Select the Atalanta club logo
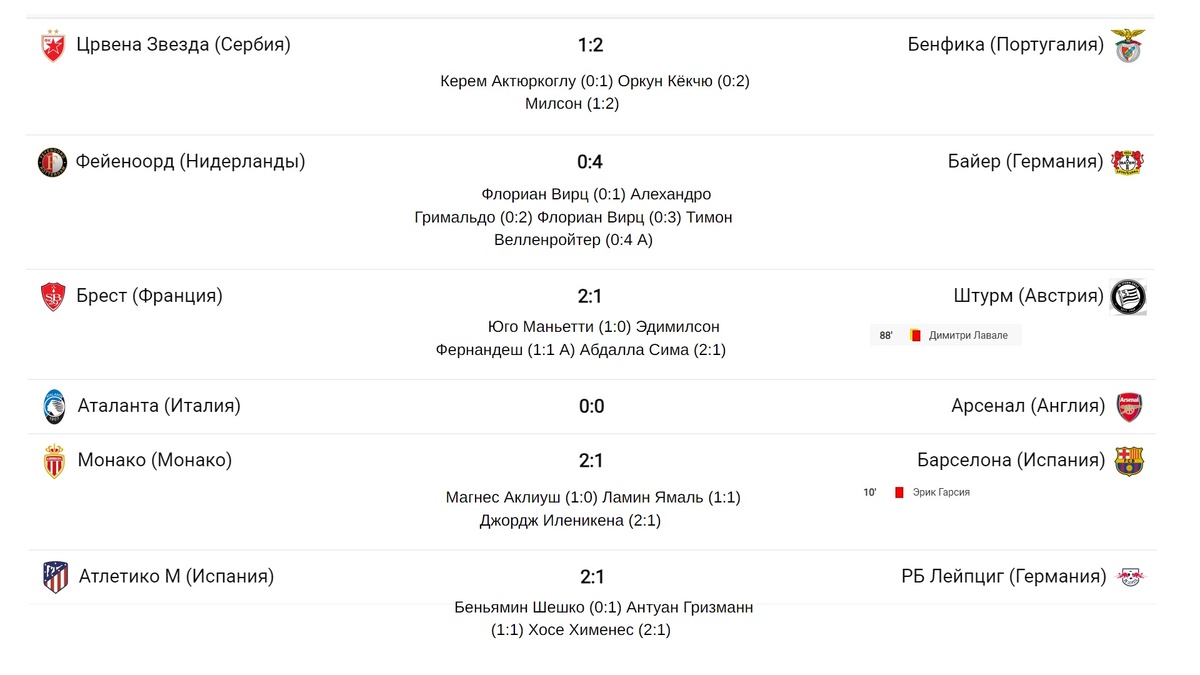The height and width of the screenshot is (675, 1200). (53, 407)
